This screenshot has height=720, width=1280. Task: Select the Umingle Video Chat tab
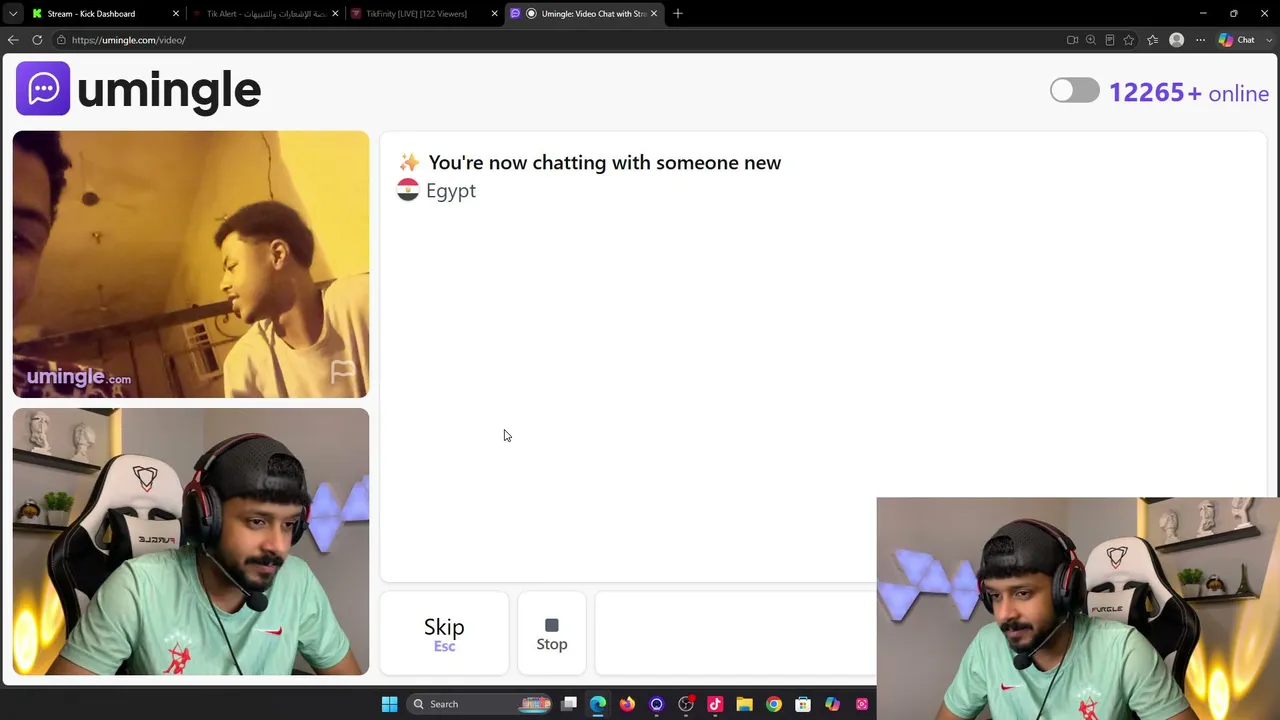[x=583, y=14]
